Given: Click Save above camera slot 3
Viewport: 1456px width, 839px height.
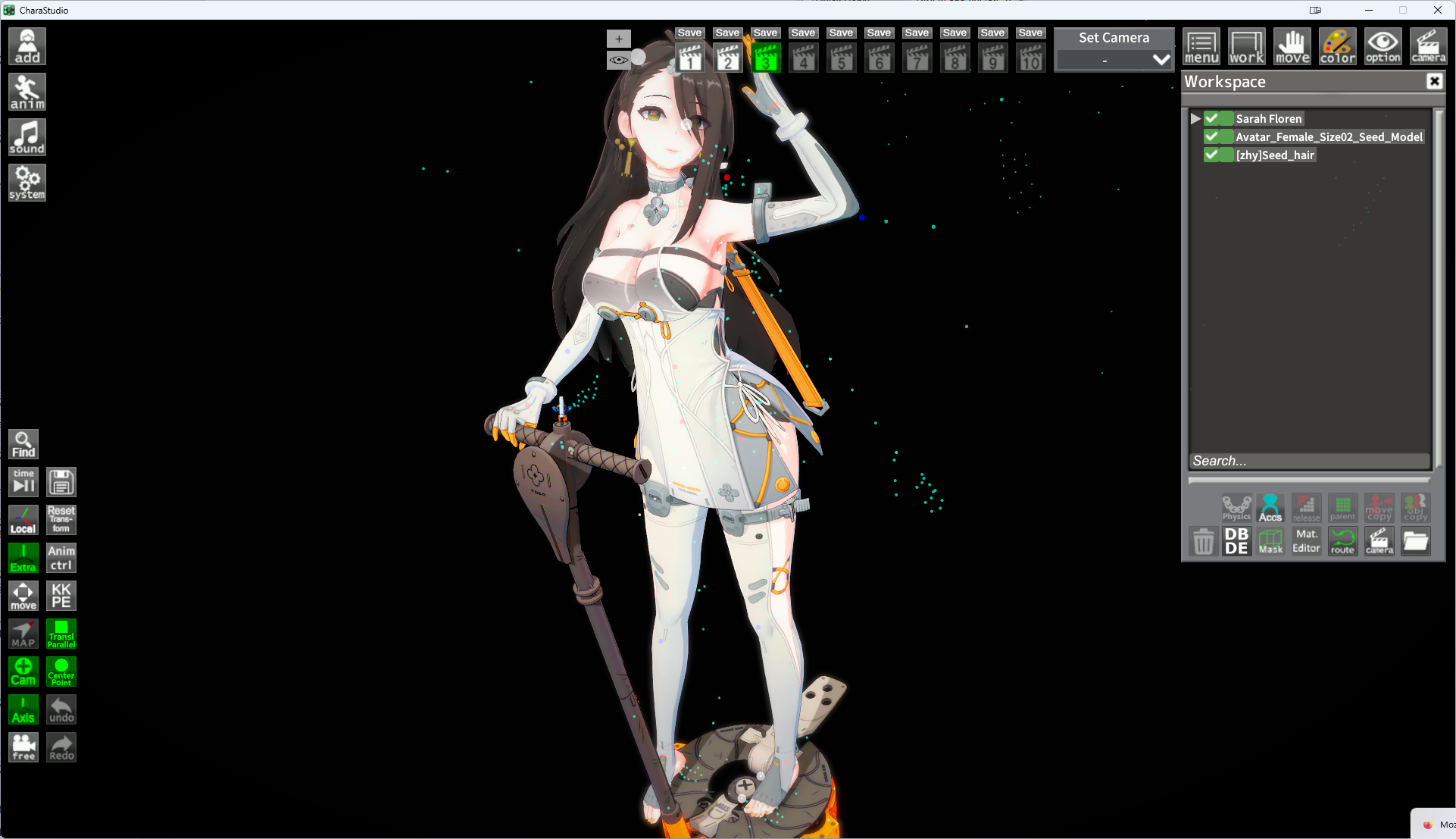Looking at the screenshot, I should pos(765,33).
